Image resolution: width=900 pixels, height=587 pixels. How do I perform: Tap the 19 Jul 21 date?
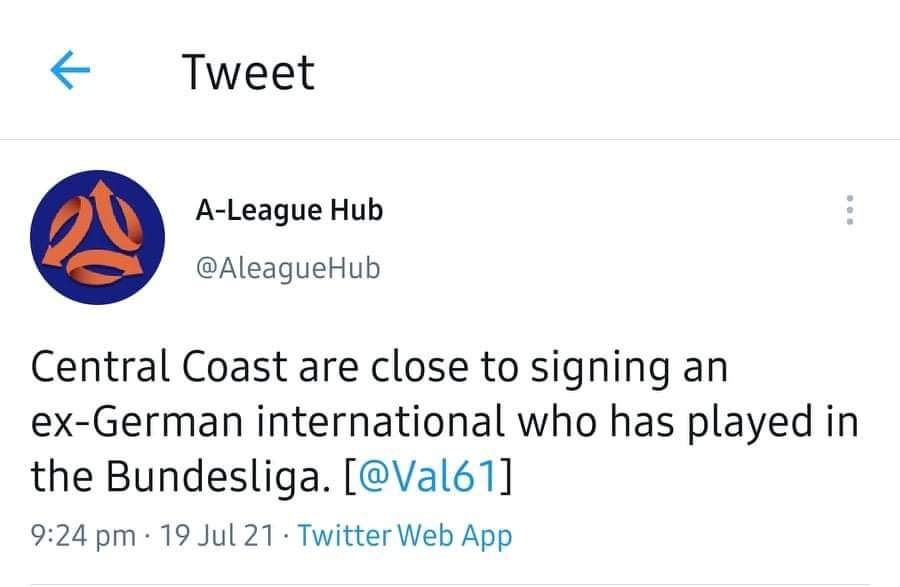click(x=217, y=535)
